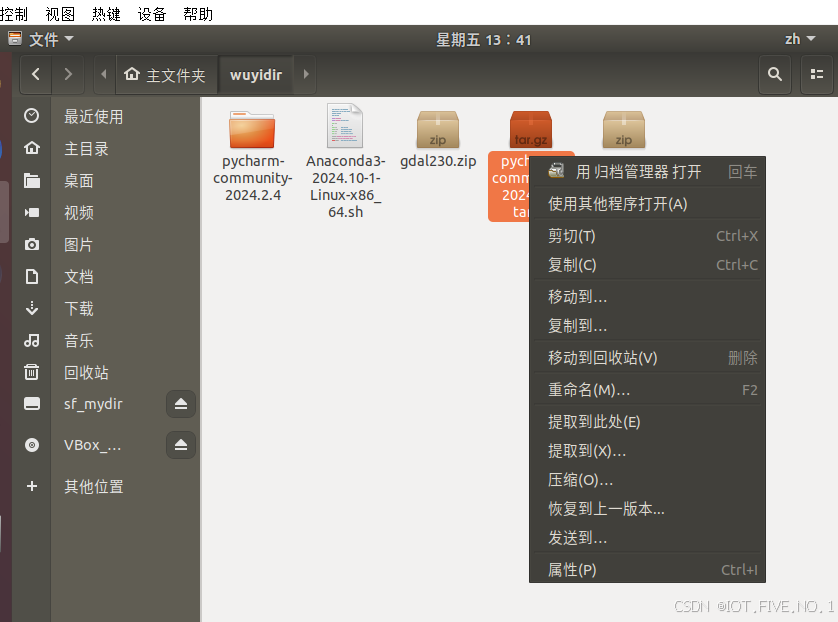Eject the sf_mydir drive

click(181, 403)
